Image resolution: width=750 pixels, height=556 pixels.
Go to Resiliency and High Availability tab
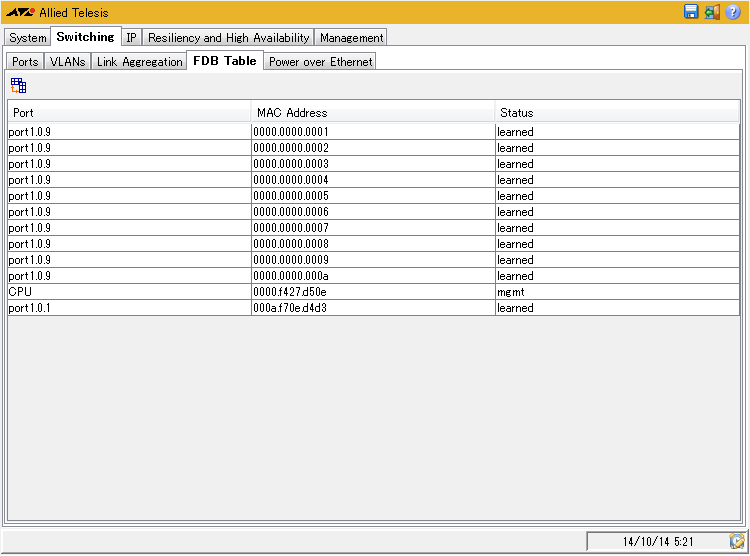228,37
